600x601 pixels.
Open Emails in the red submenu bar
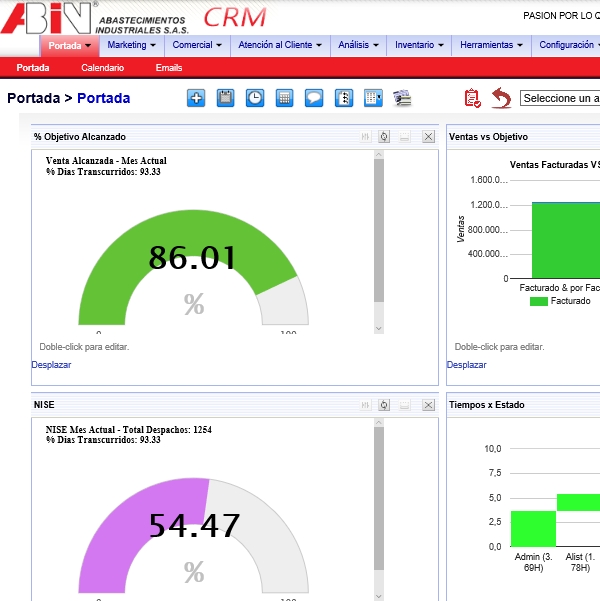[169, 68]
